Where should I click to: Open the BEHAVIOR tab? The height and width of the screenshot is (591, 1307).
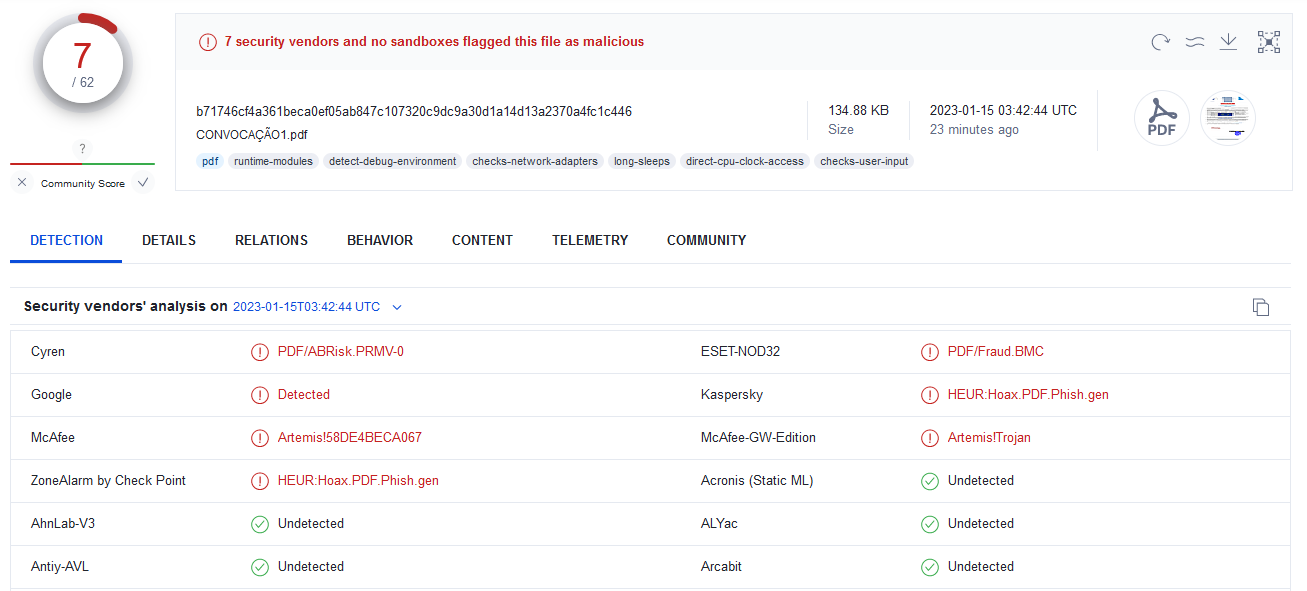(380, 240)
